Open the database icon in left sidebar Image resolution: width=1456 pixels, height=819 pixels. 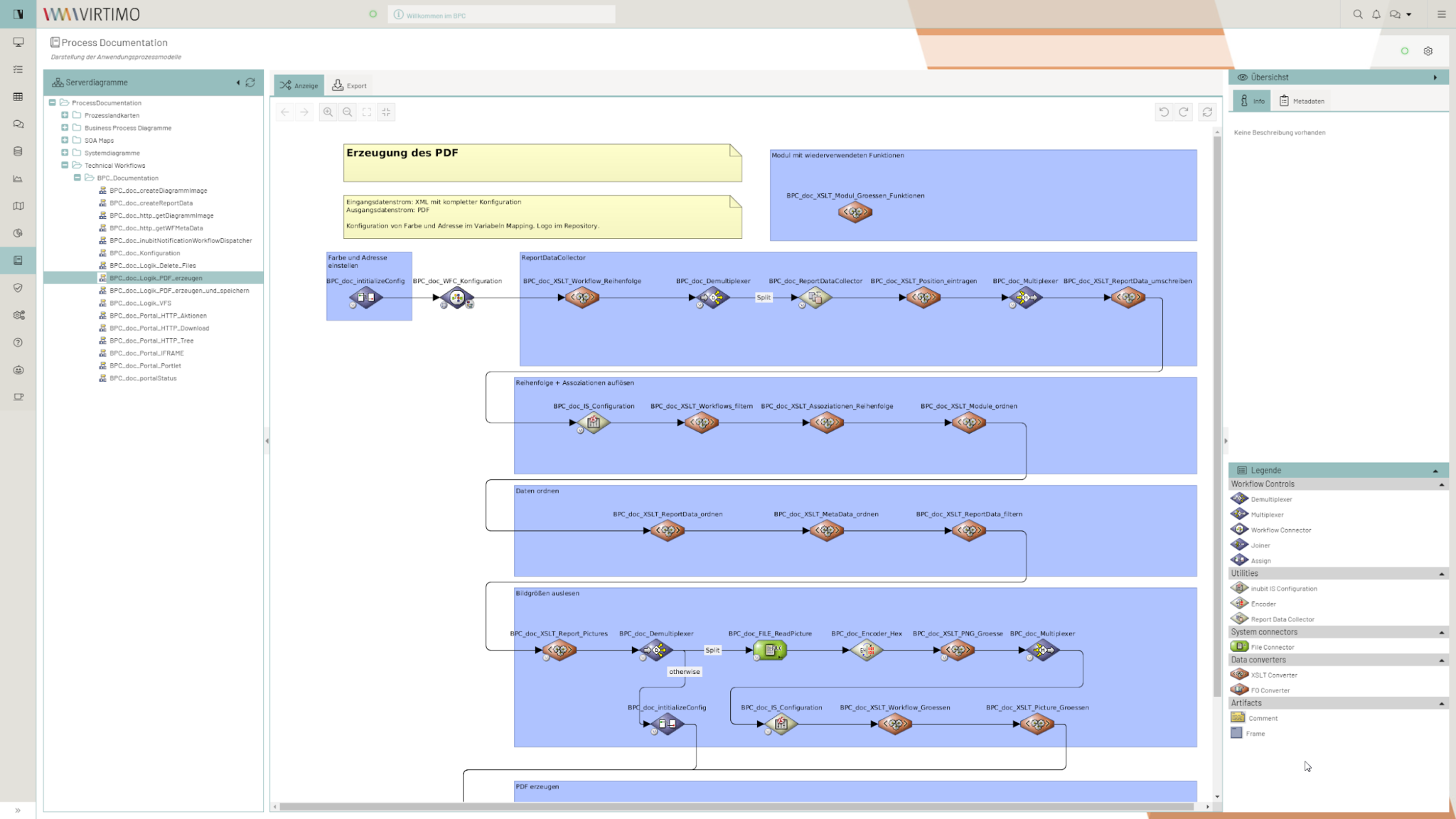(18, 151)
